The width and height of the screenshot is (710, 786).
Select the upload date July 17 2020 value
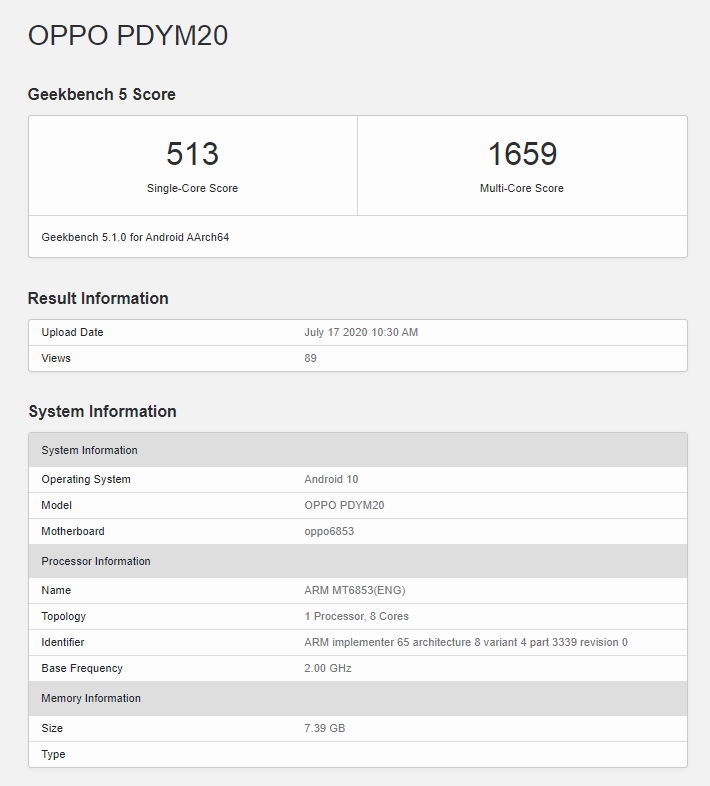click(x=361, y=332)
